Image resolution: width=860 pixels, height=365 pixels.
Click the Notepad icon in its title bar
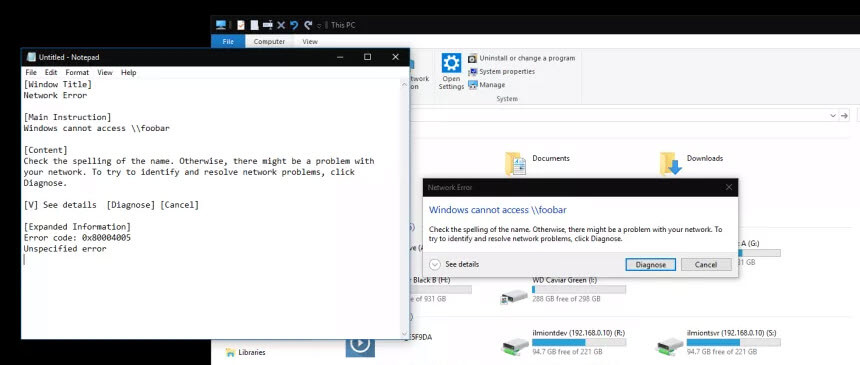click(31, 57)
